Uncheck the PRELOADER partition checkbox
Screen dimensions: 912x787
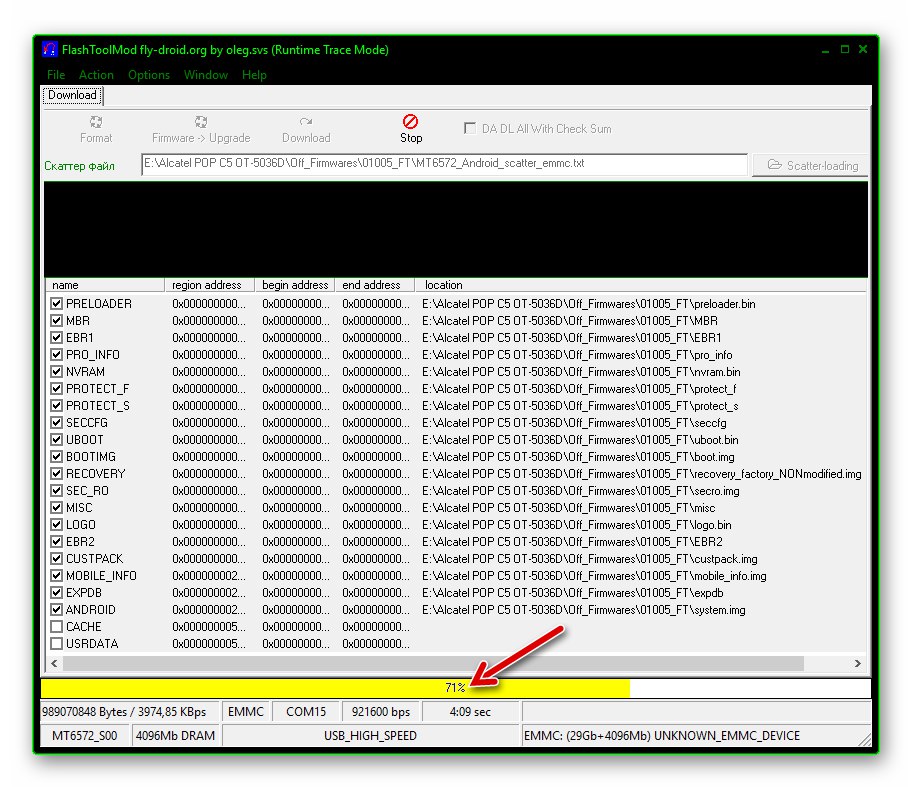tap(57, 304)
